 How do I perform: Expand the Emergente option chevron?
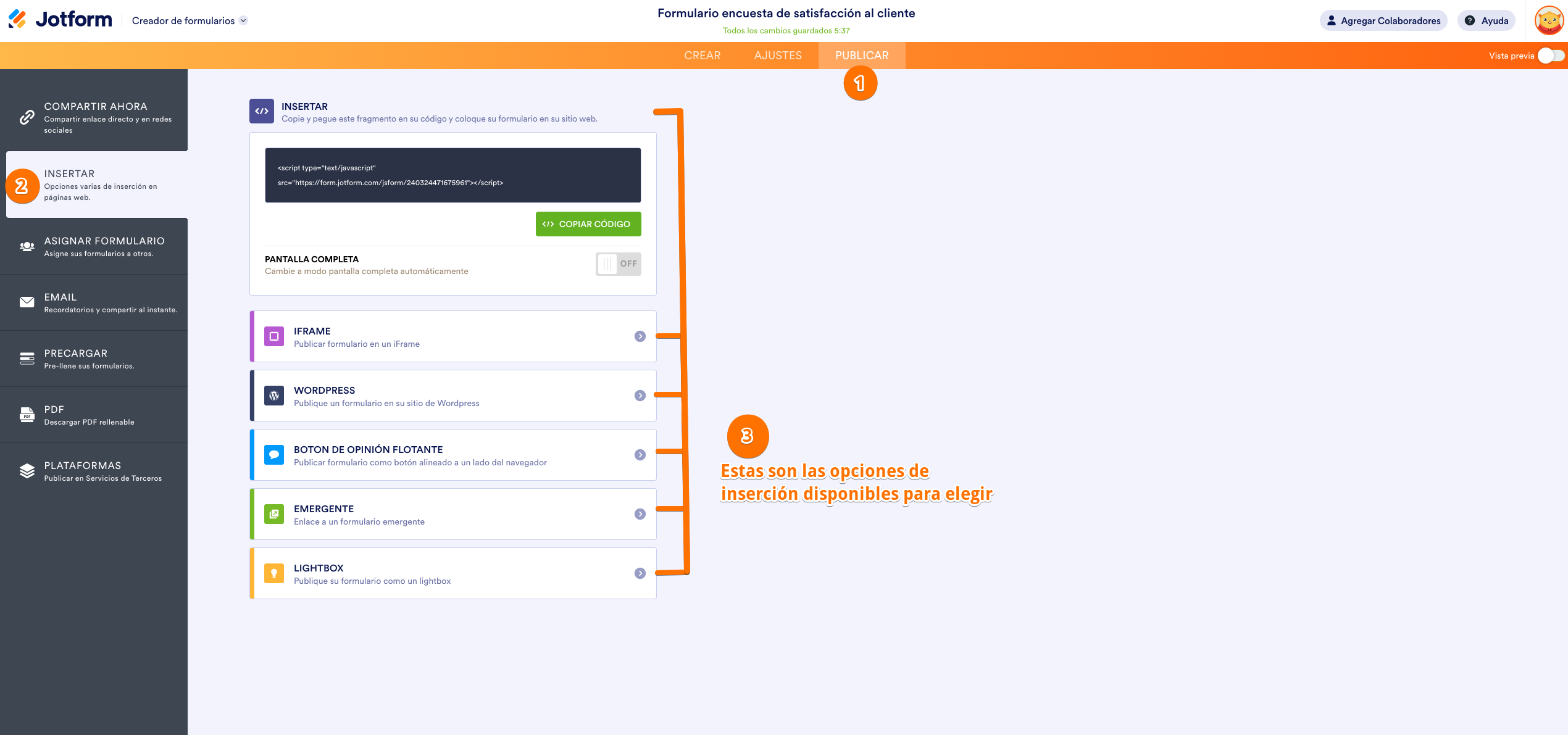640,514
